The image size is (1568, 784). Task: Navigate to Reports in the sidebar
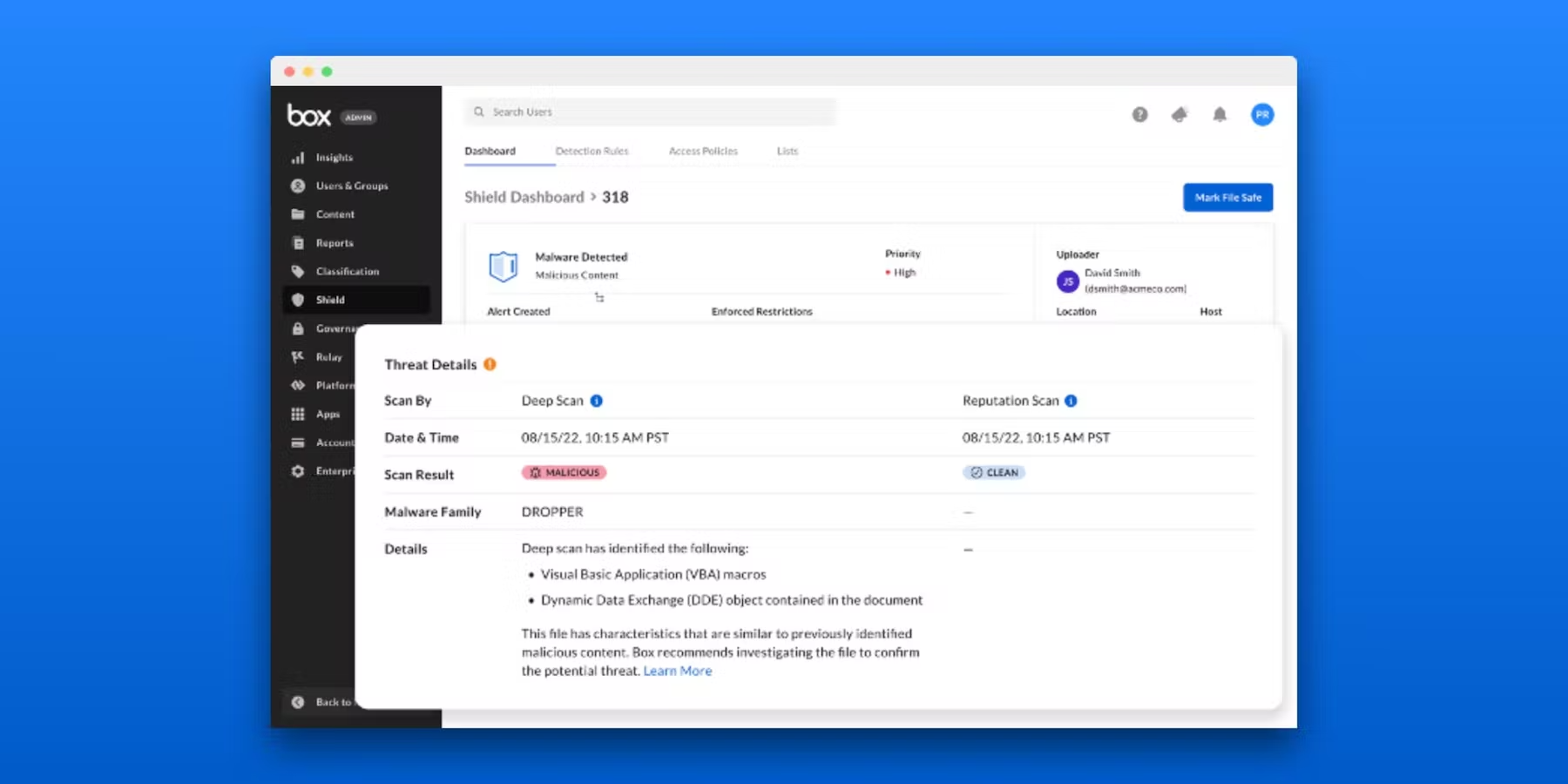[x=334, y=243]
